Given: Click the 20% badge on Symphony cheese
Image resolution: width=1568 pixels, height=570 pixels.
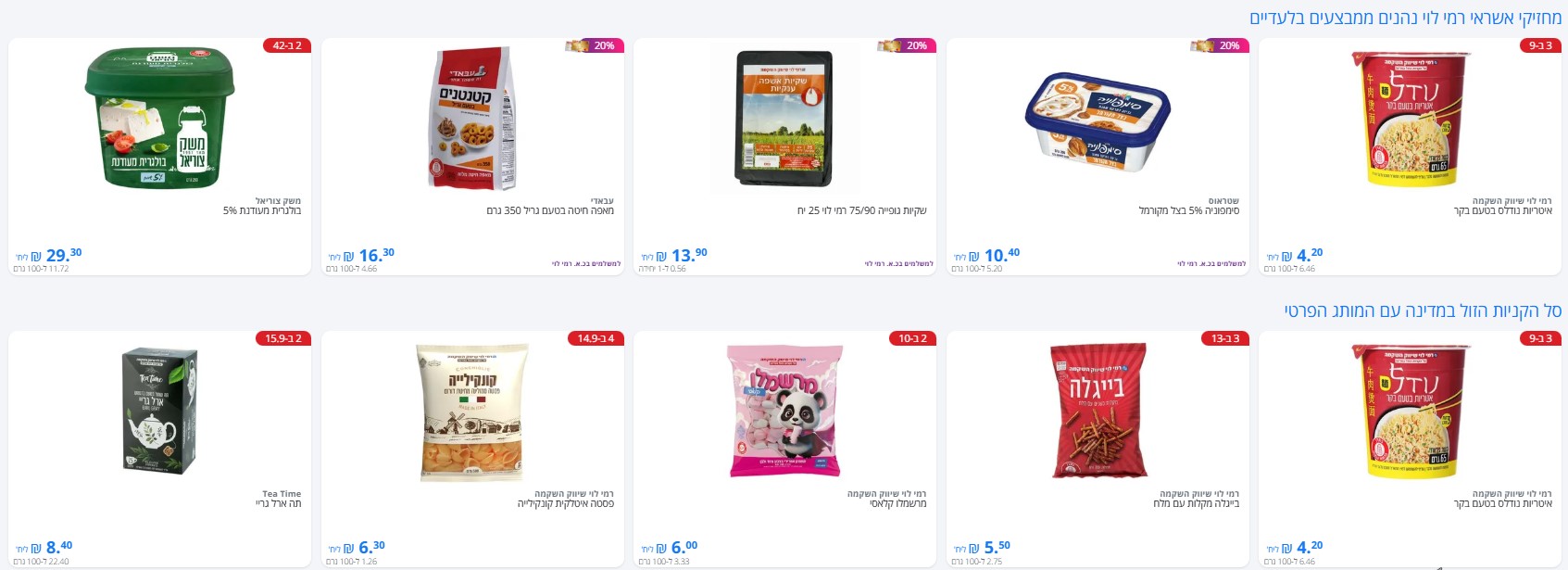Looking at the screenshot, I should 1219,45.
